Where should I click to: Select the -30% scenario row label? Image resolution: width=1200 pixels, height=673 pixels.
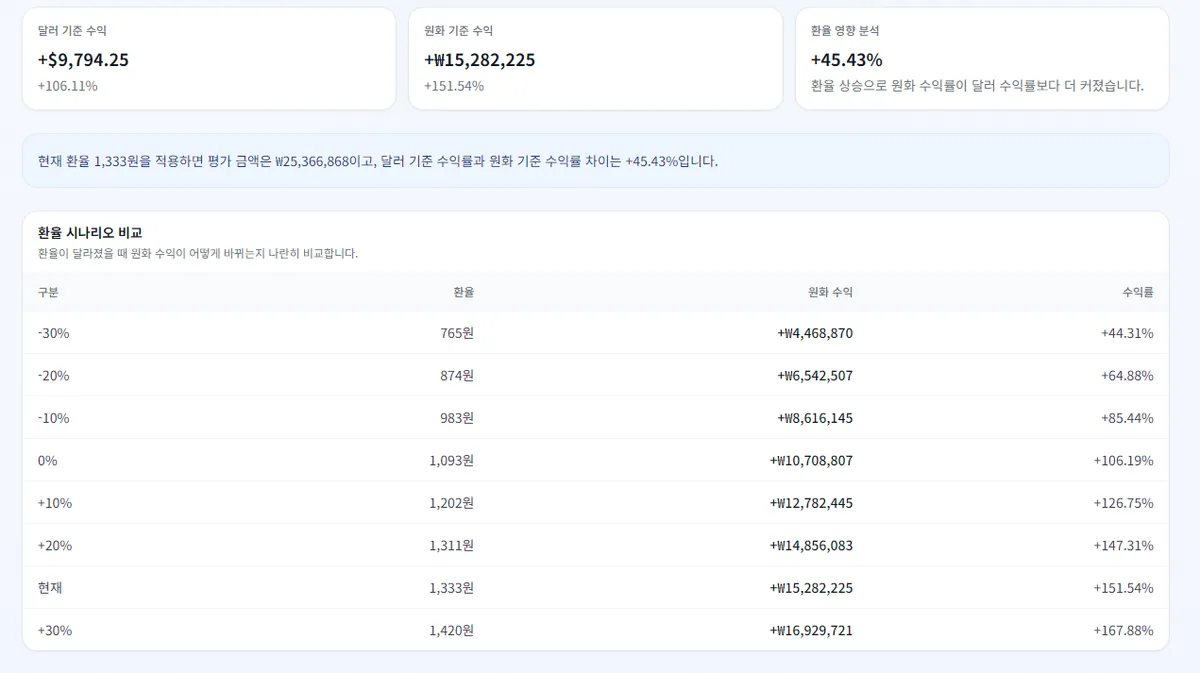click(x=53, y=333)
